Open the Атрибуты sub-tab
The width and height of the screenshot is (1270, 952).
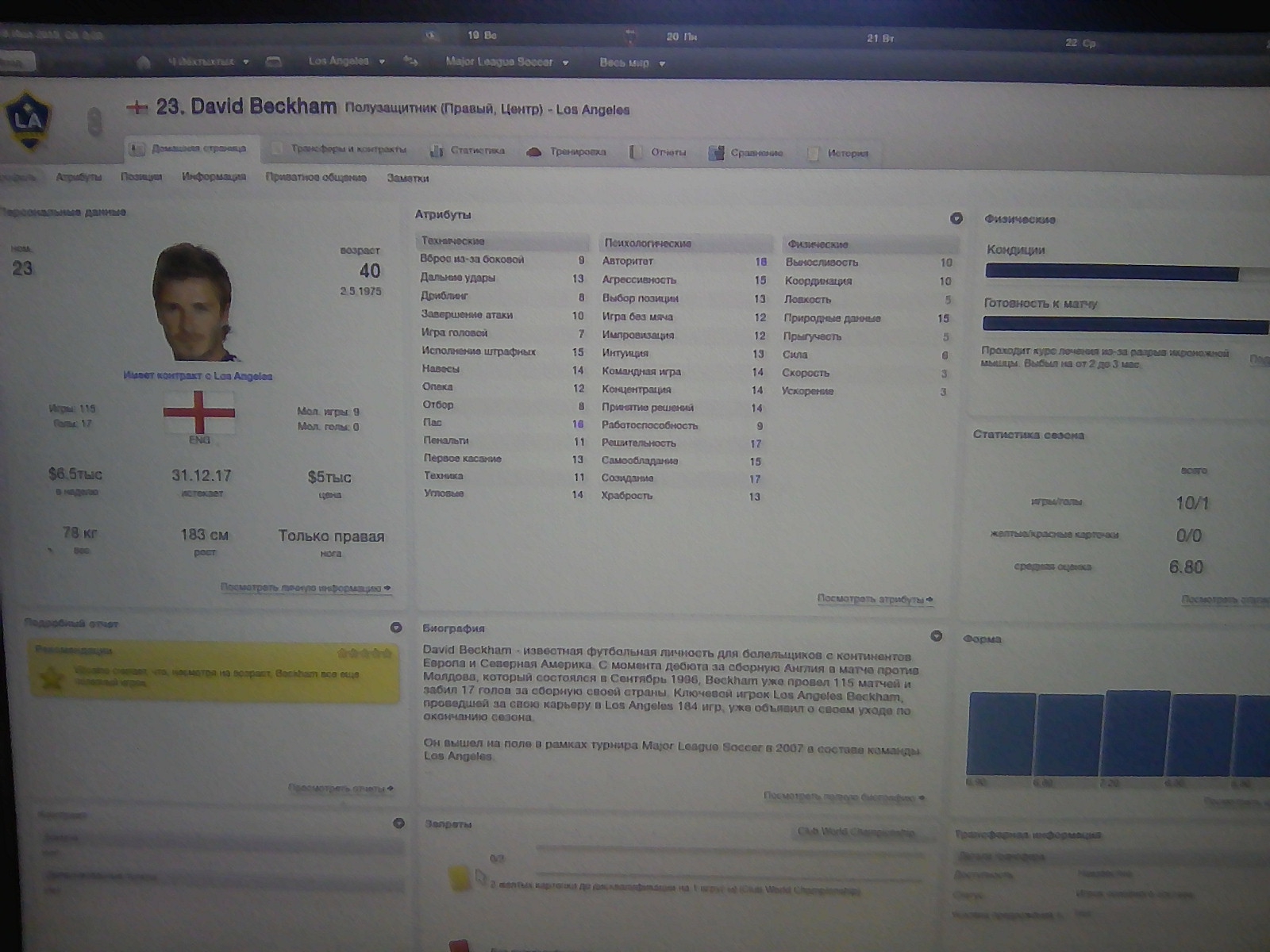point(79,177)
